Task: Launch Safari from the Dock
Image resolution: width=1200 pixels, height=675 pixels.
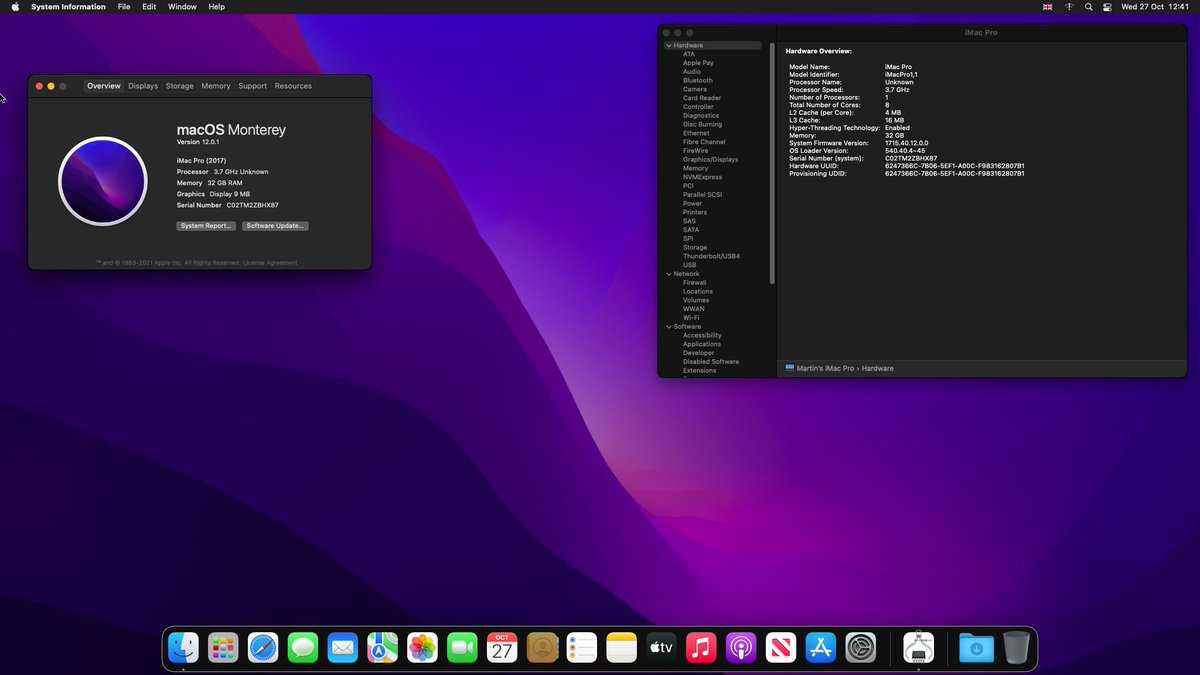Action: [x=263, y=648]
